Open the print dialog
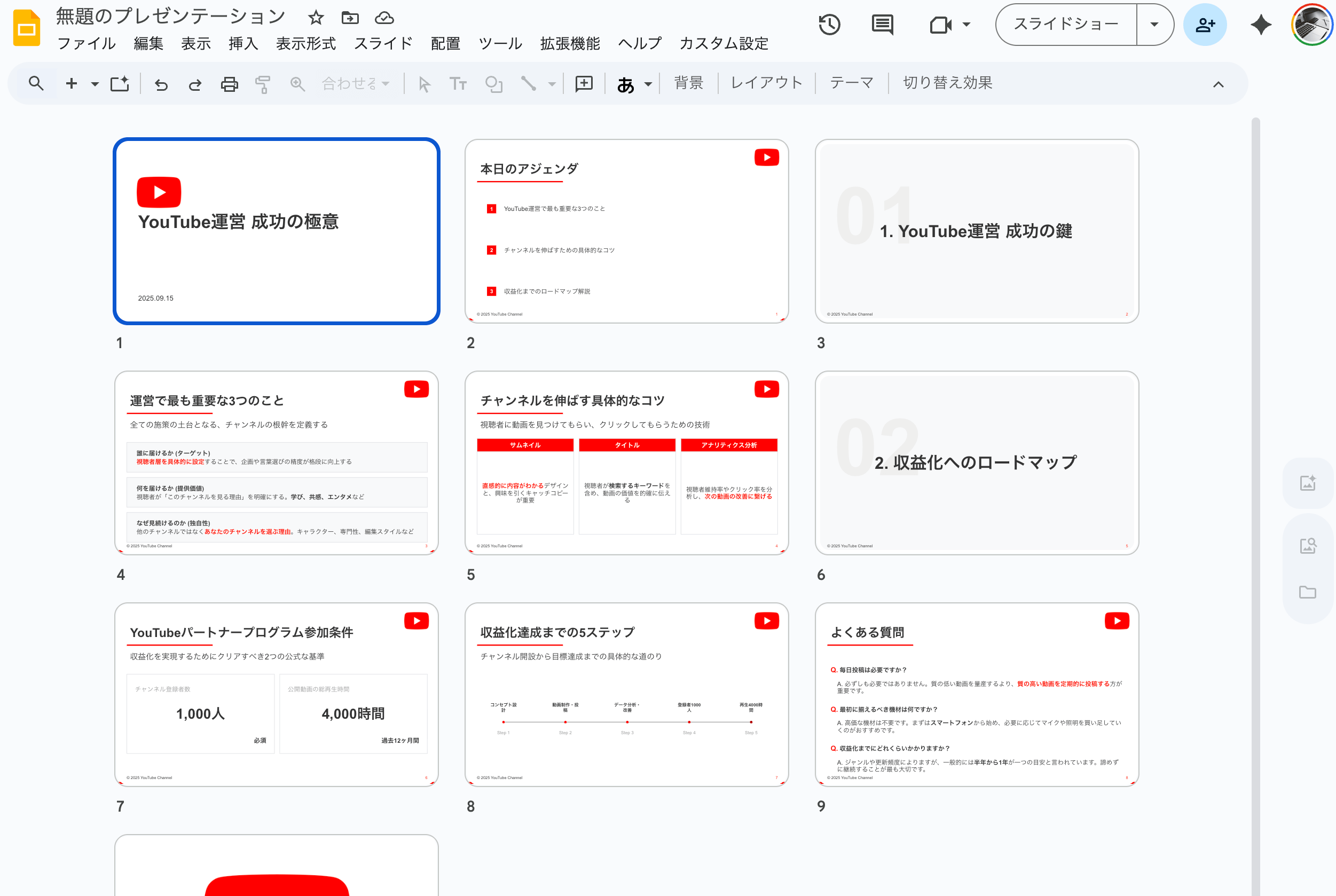Screen dimensions: 1336x896 coord(229,83)
